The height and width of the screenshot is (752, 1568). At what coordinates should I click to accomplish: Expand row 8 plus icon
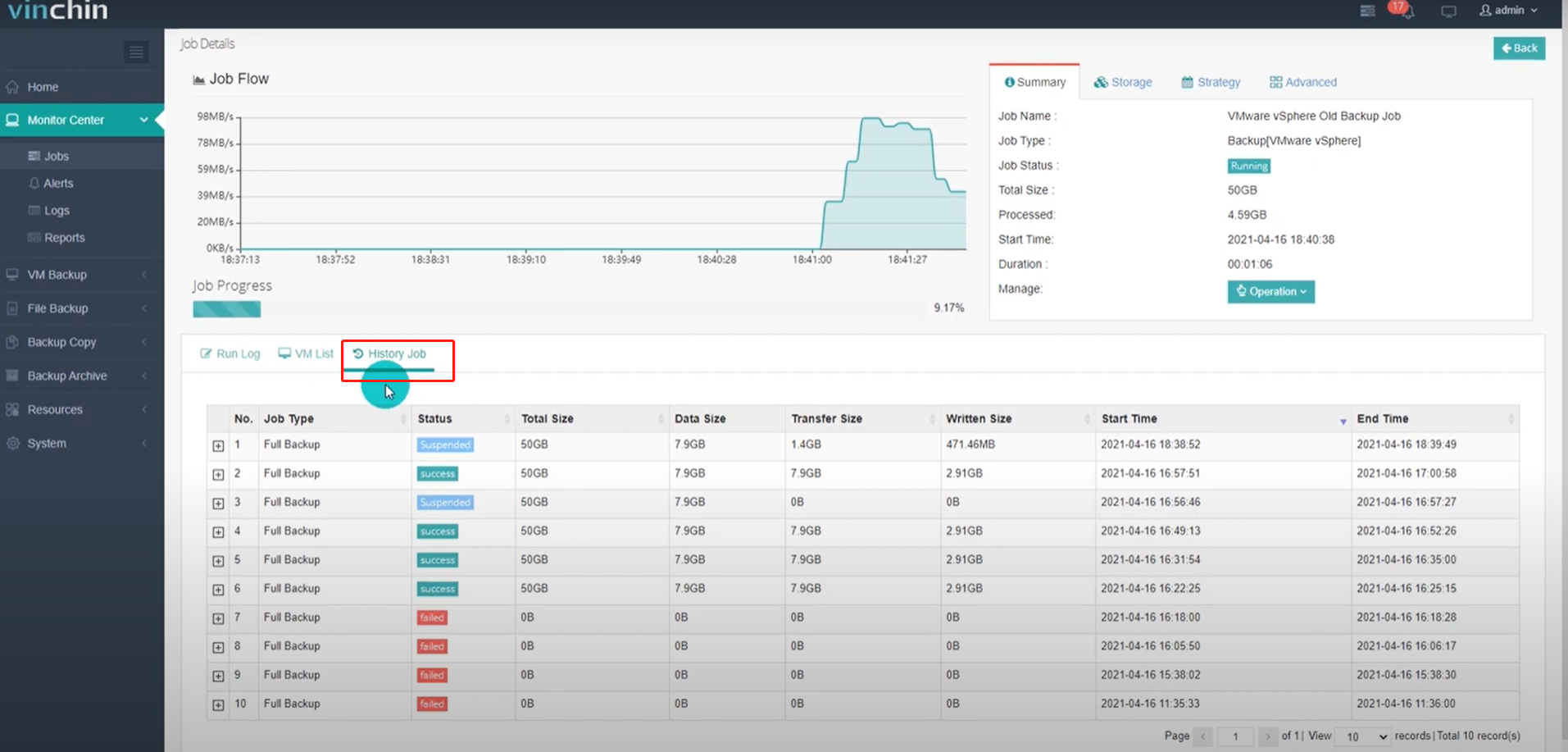coord(218,648)
